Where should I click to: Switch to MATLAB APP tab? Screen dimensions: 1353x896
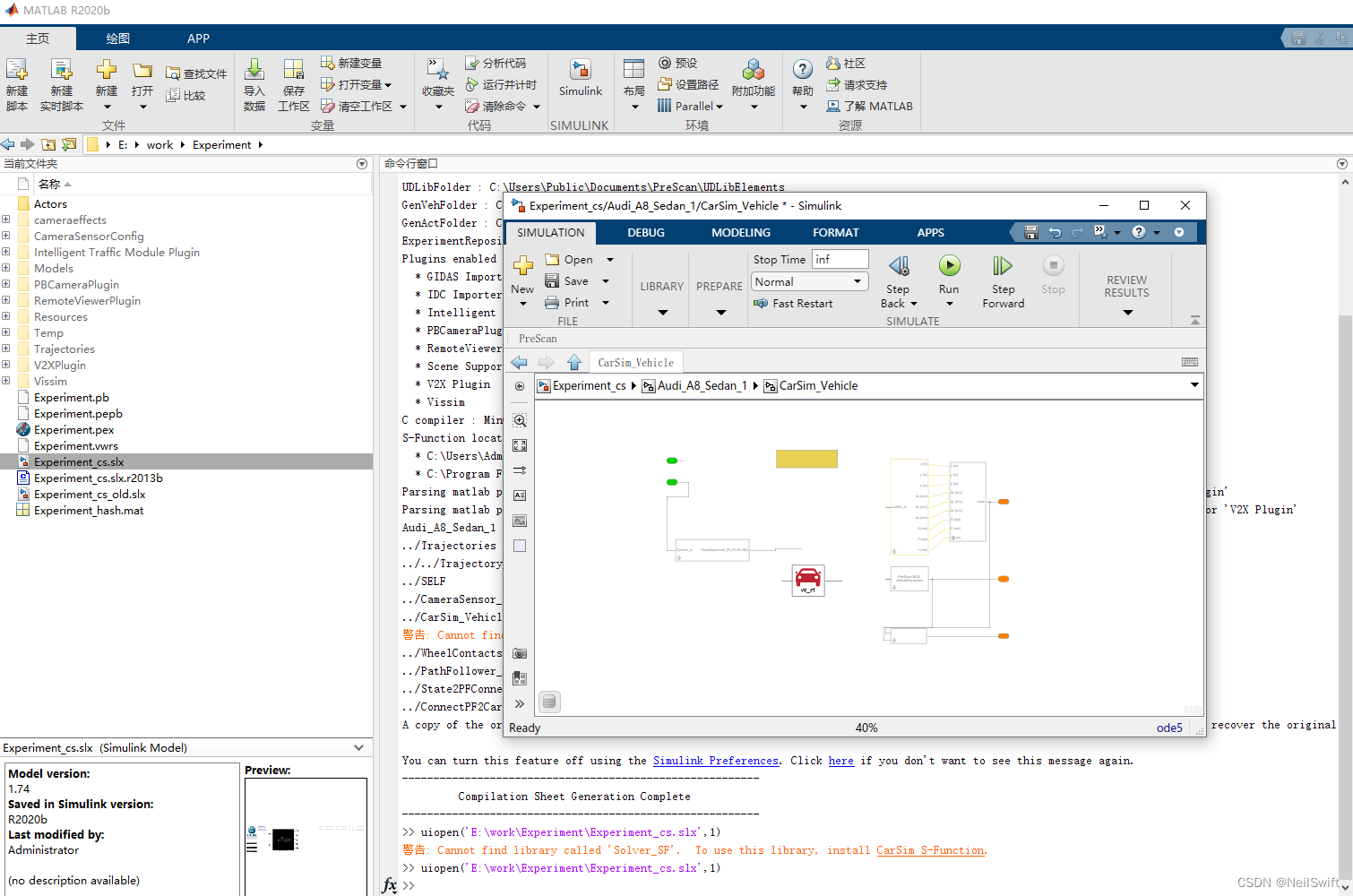pos(198,39)
